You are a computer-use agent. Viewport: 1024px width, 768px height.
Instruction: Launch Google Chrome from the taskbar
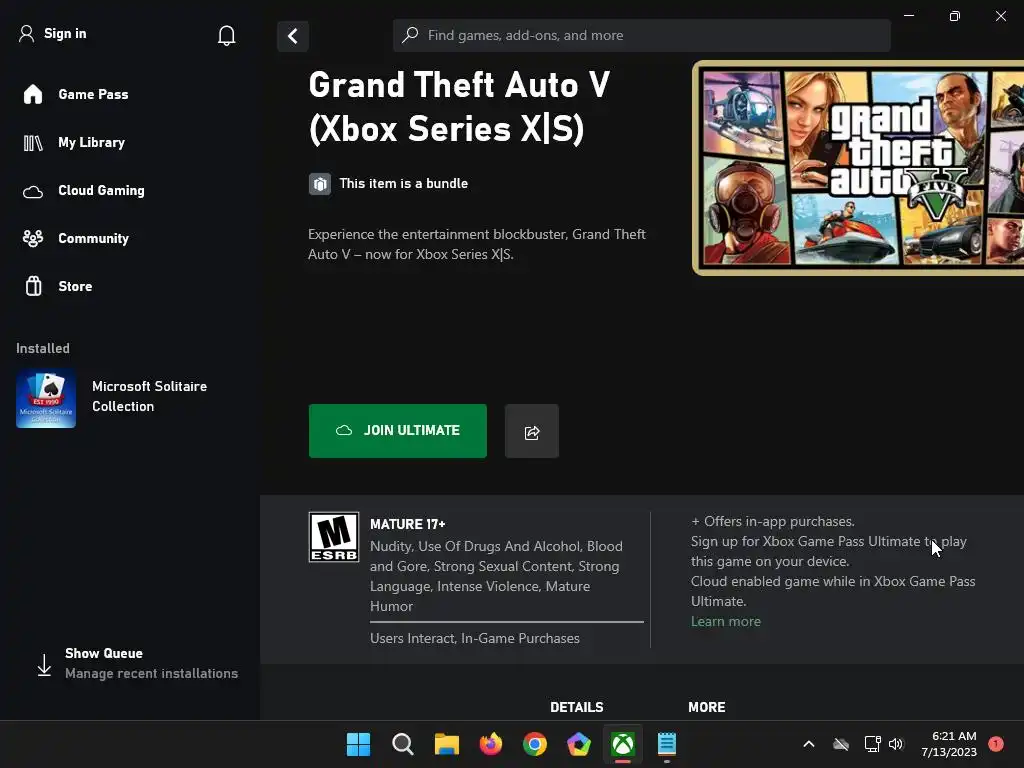(535, 744)
